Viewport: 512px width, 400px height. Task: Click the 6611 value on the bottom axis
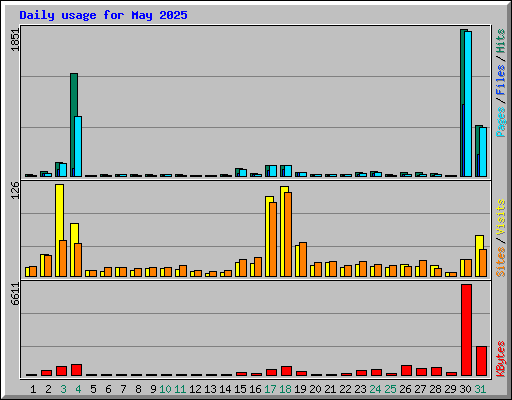[x=15, y=294]
